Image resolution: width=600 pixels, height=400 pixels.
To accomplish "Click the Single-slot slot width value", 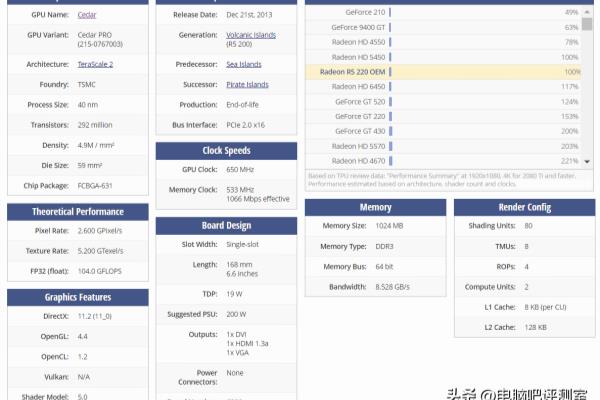I will tap(242, 245).
